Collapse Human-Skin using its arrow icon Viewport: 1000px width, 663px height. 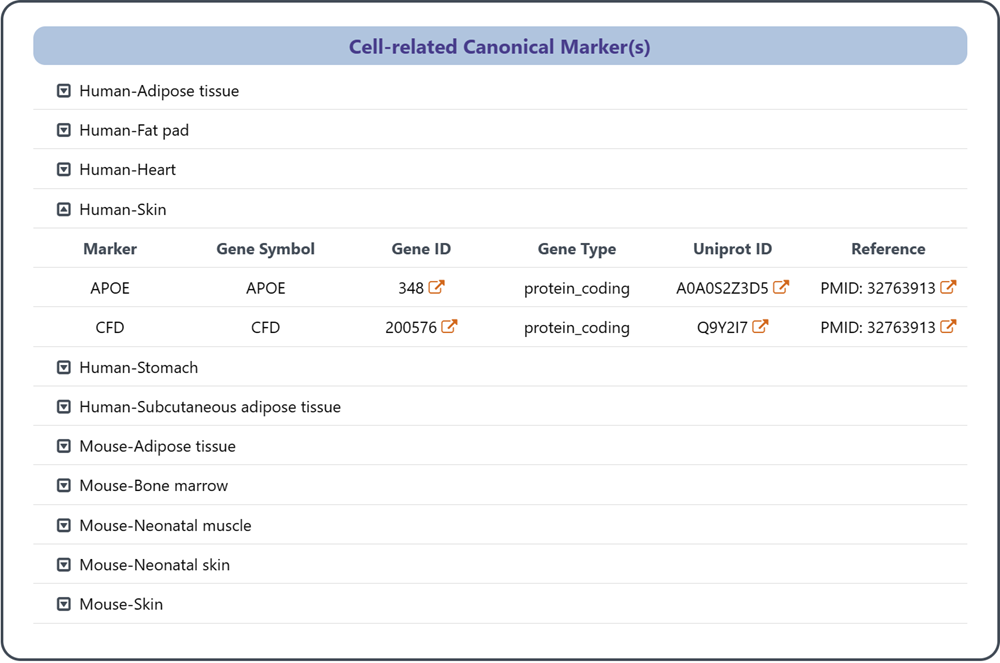(64, 210)
